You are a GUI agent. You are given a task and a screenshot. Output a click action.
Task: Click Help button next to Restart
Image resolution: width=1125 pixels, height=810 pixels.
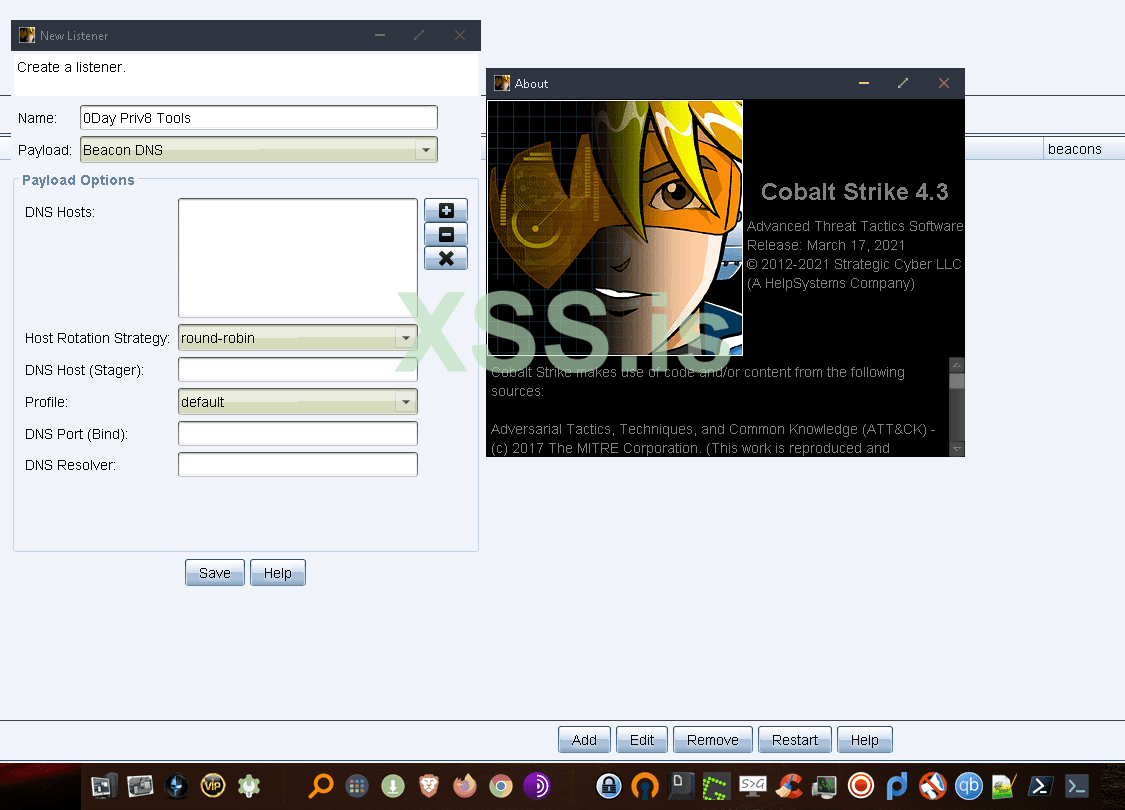point(865,740)
